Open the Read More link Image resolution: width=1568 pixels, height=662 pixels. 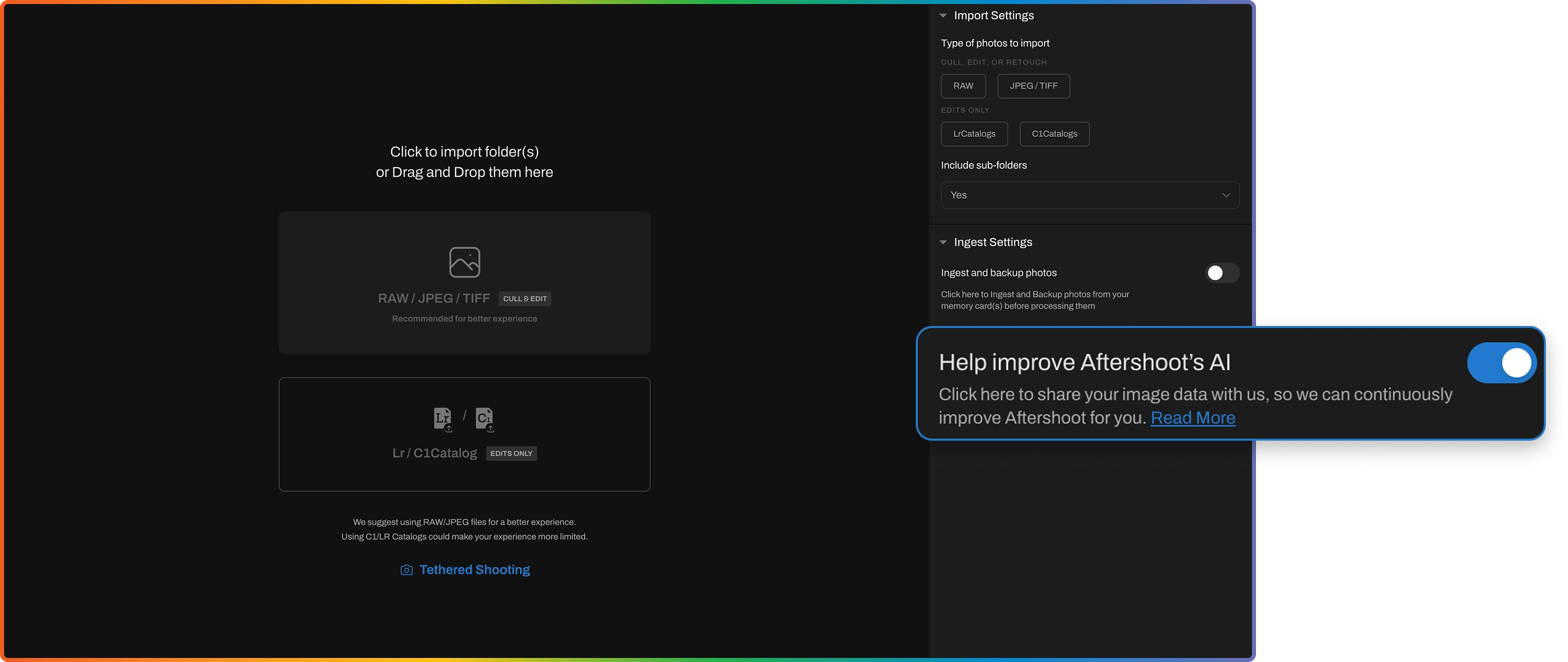coord(1192,418)
